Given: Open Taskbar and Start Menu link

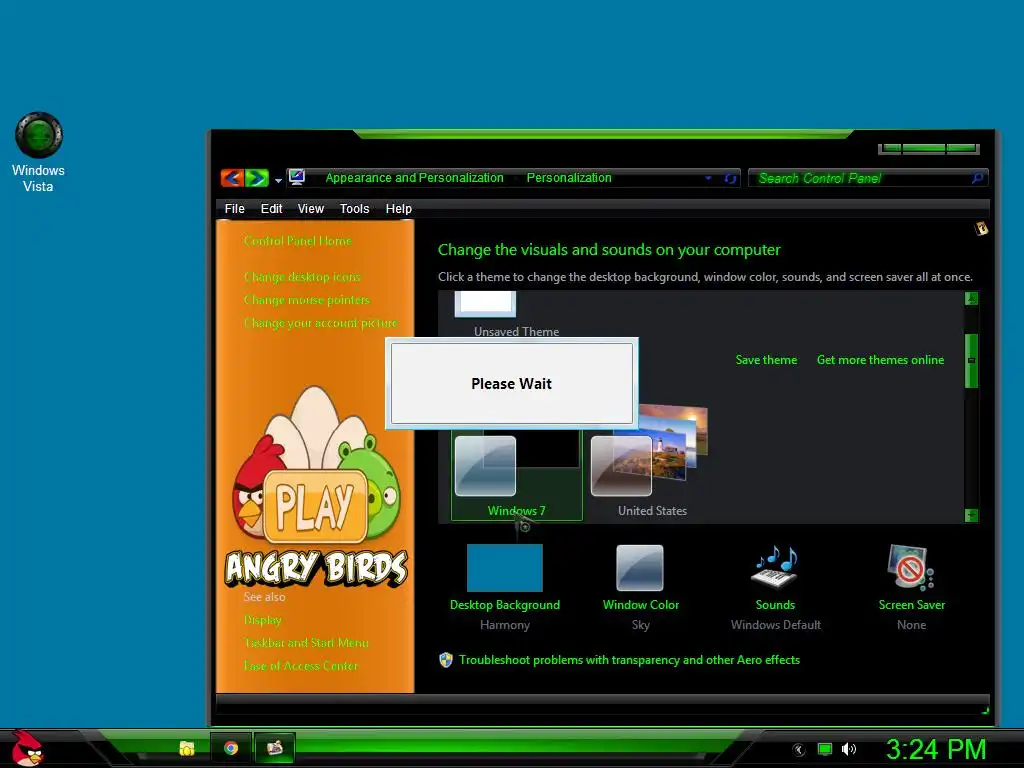Looking at the screenshot, I should (x=306, y=643).
